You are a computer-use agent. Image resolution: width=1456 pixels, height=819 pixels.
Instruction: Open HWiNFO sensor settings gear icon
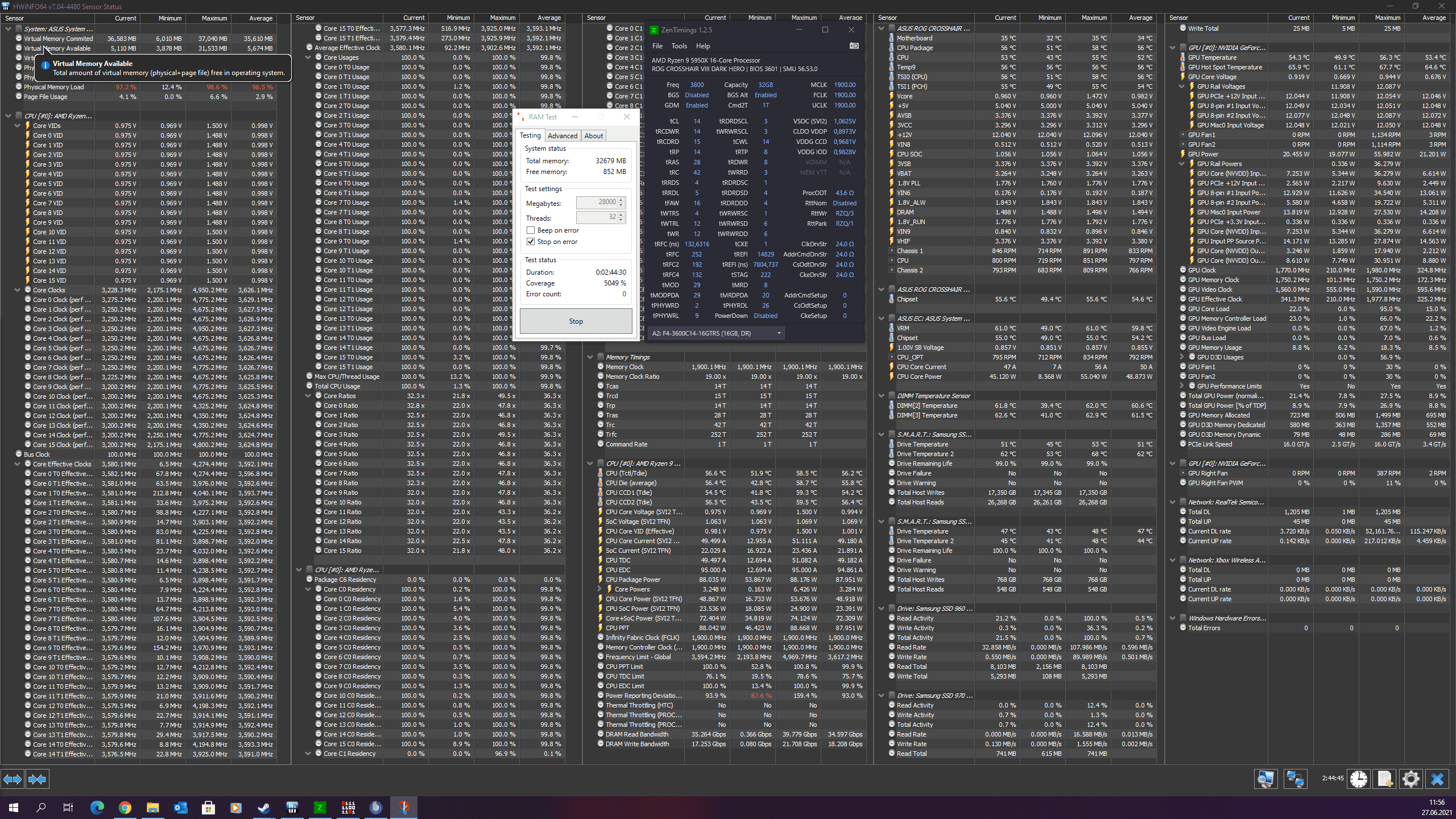click(1411, 779)
